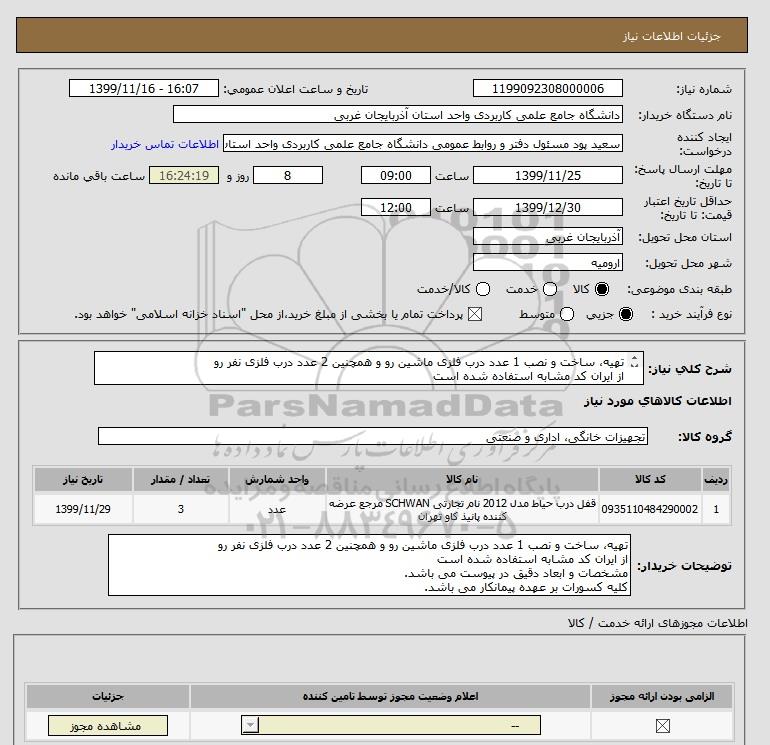Click request creator name field
The width and height of the screenshot is (770, 745).
423,144
